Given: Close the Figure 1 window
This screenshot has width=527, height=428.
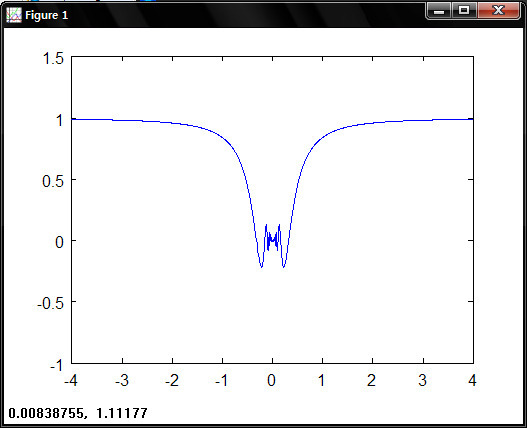Looking at the screenshot, I should click(x=498, y=11).
